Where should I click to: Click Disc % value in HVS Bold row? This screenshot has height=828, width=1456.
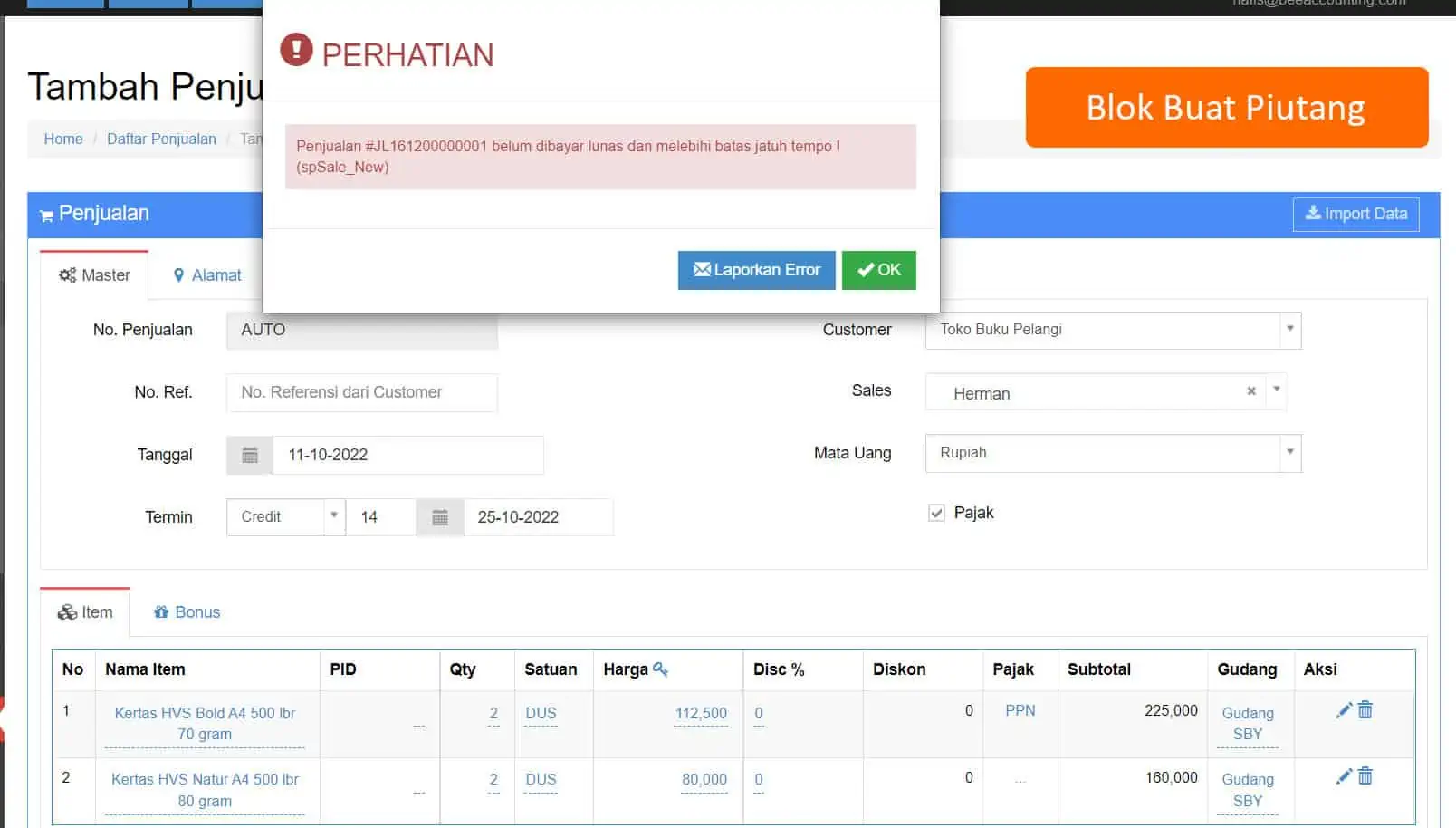point(759,714)
